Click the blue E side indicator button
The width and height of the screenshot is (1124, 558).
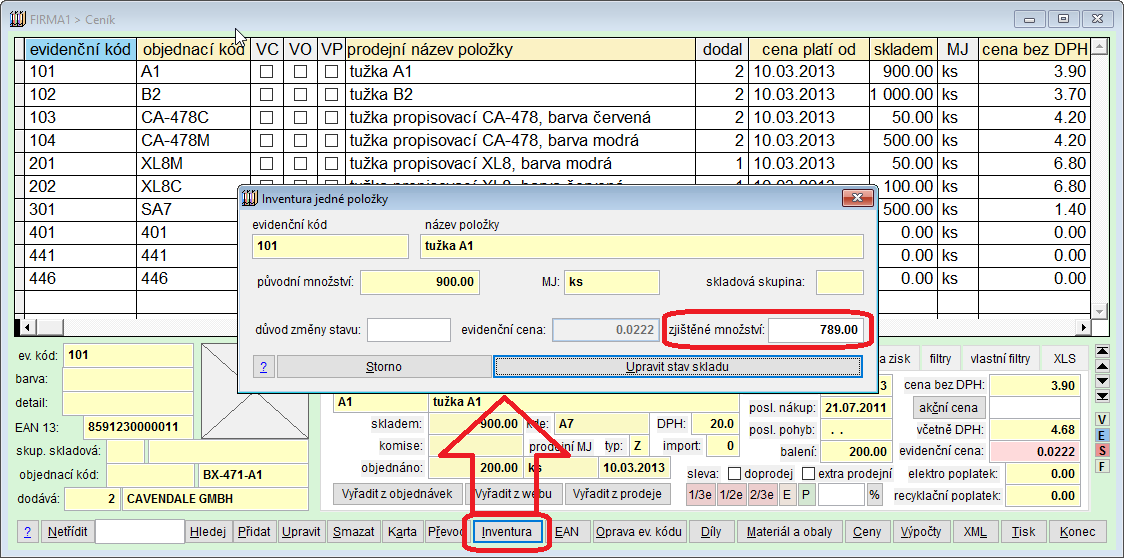(1102, 435)
